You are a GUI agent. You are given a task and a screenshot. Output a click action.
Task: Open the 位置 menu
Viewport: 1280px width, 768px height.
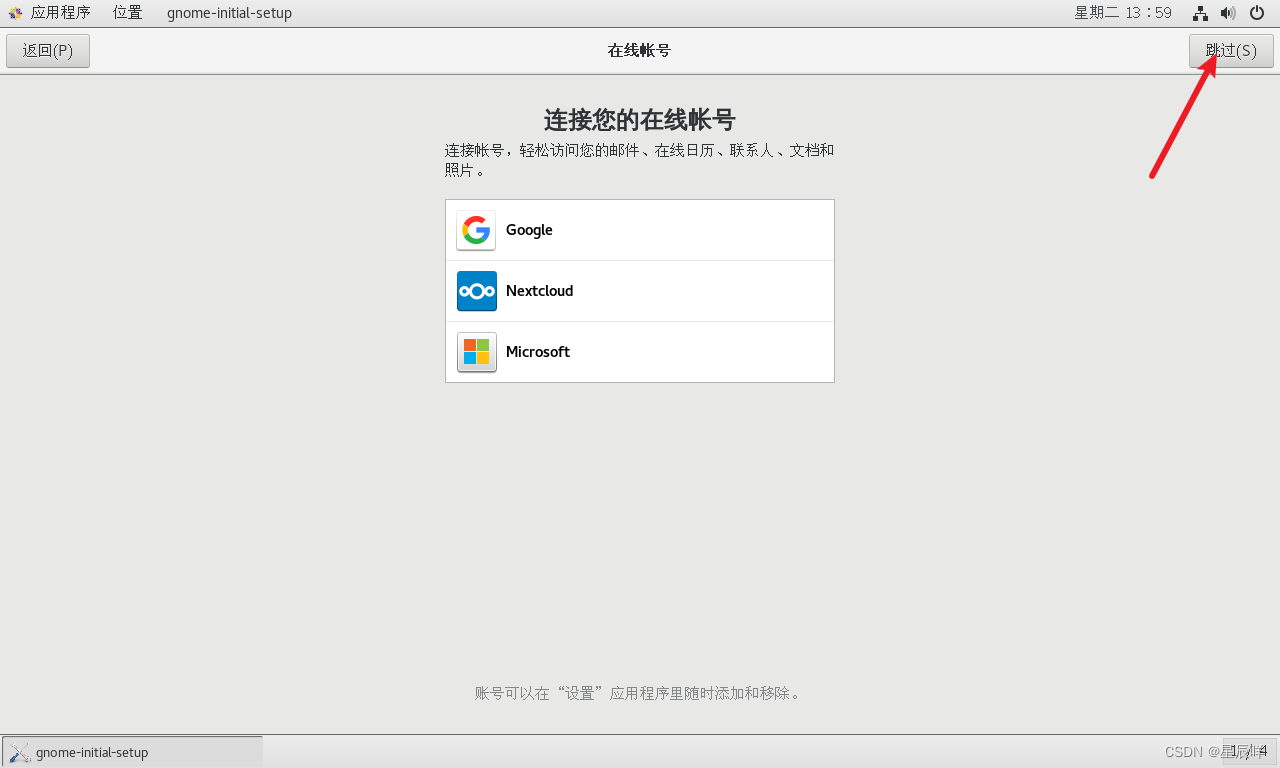(x=127, y=13)
